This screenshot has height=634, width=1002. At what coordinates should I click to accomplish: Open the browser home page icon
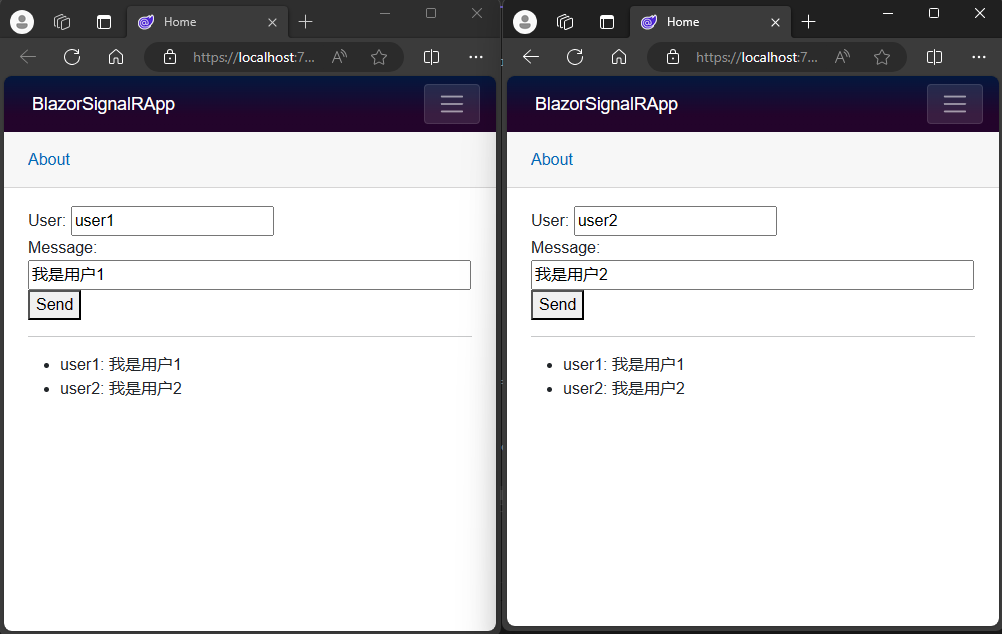(115, 57)
